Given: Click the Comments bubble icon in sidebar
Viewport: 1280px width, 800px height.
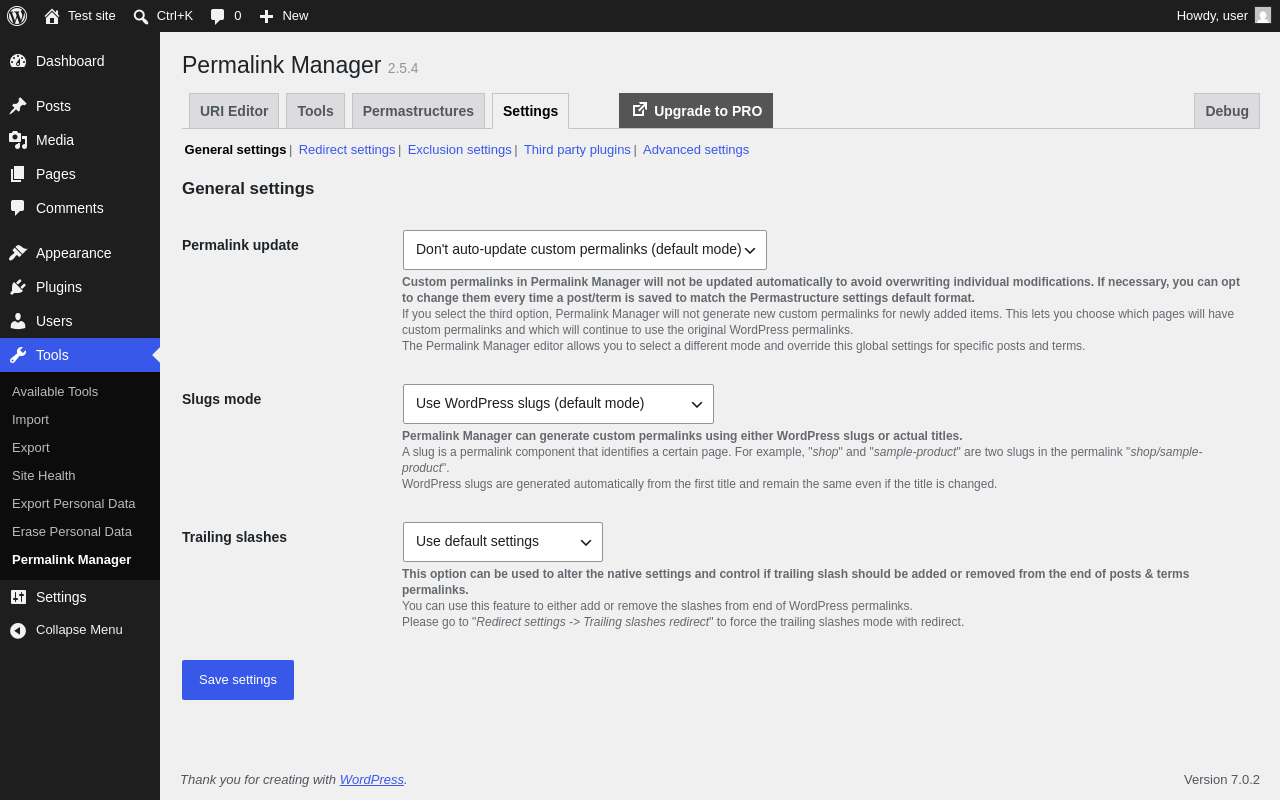Looking at the screenshot, I should (x=18, y=208).
